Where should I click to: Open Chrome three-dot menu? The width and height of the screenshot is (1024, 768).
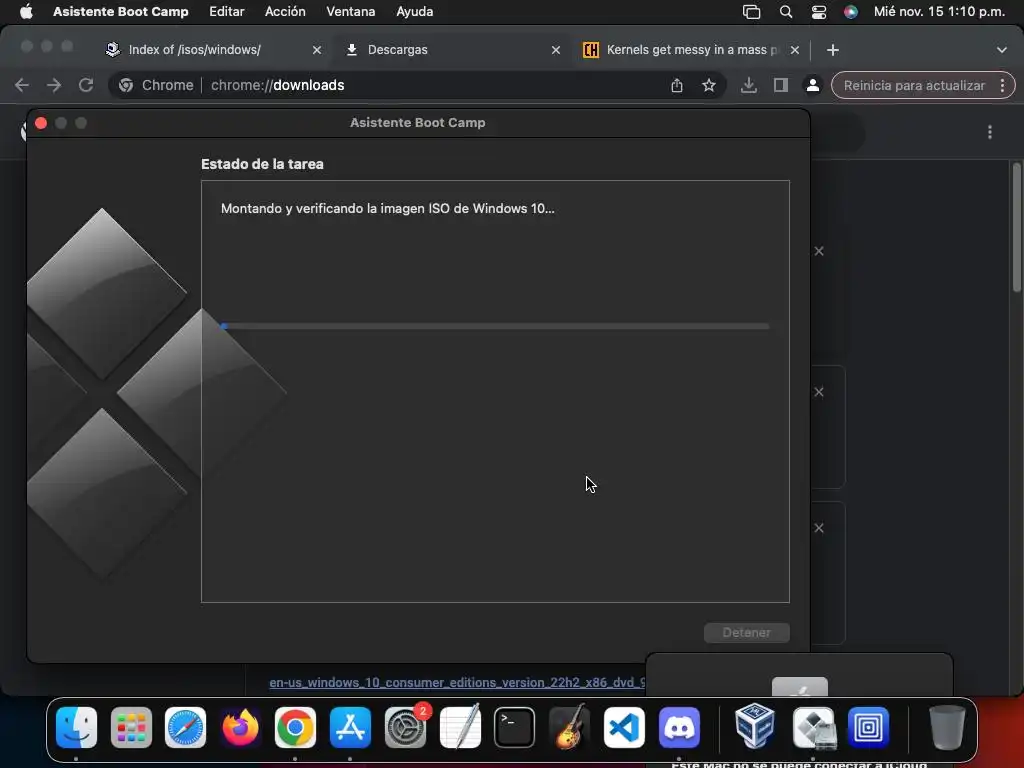[x=1002, y=86]
